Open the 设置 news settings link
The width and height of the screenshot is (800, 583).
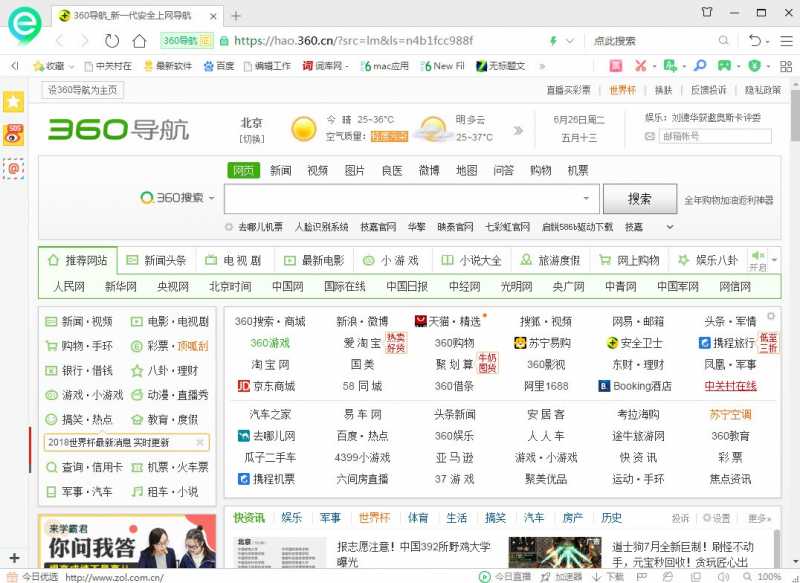point(716,518)
